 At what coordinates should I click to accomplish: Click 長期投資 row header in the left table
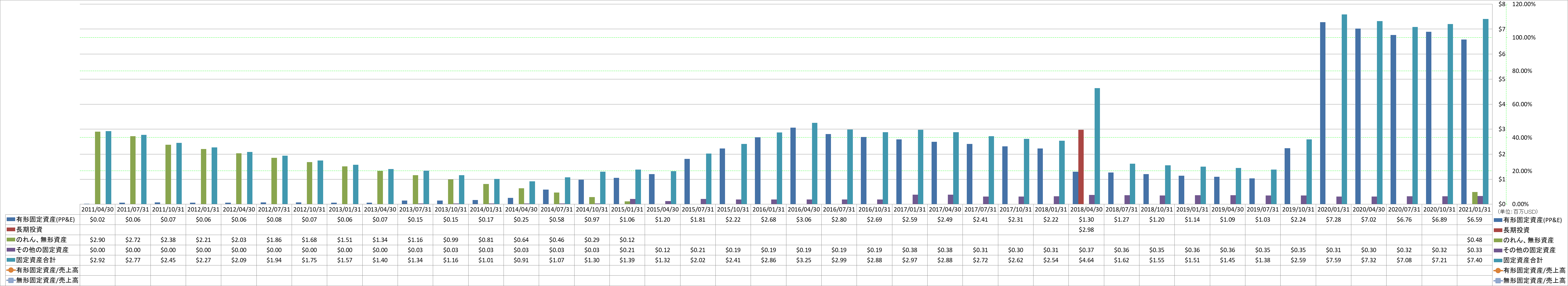[x=29, y=230]
